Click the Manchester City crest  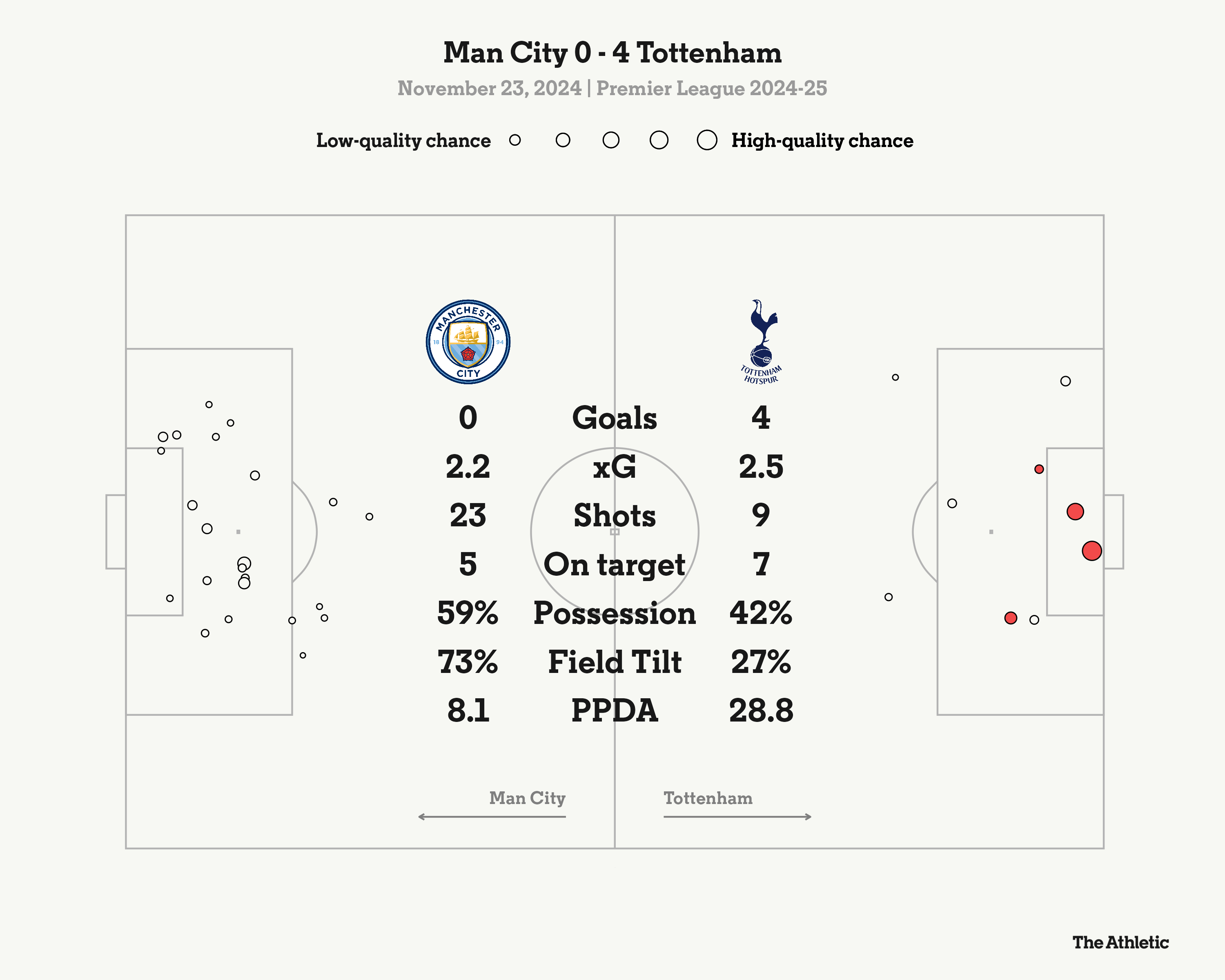(468, 342)
